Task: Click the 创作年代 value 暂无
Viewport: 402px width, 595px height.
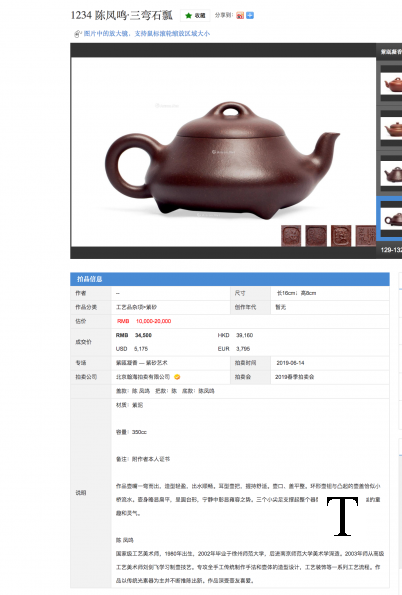Action: pos(281,307)
